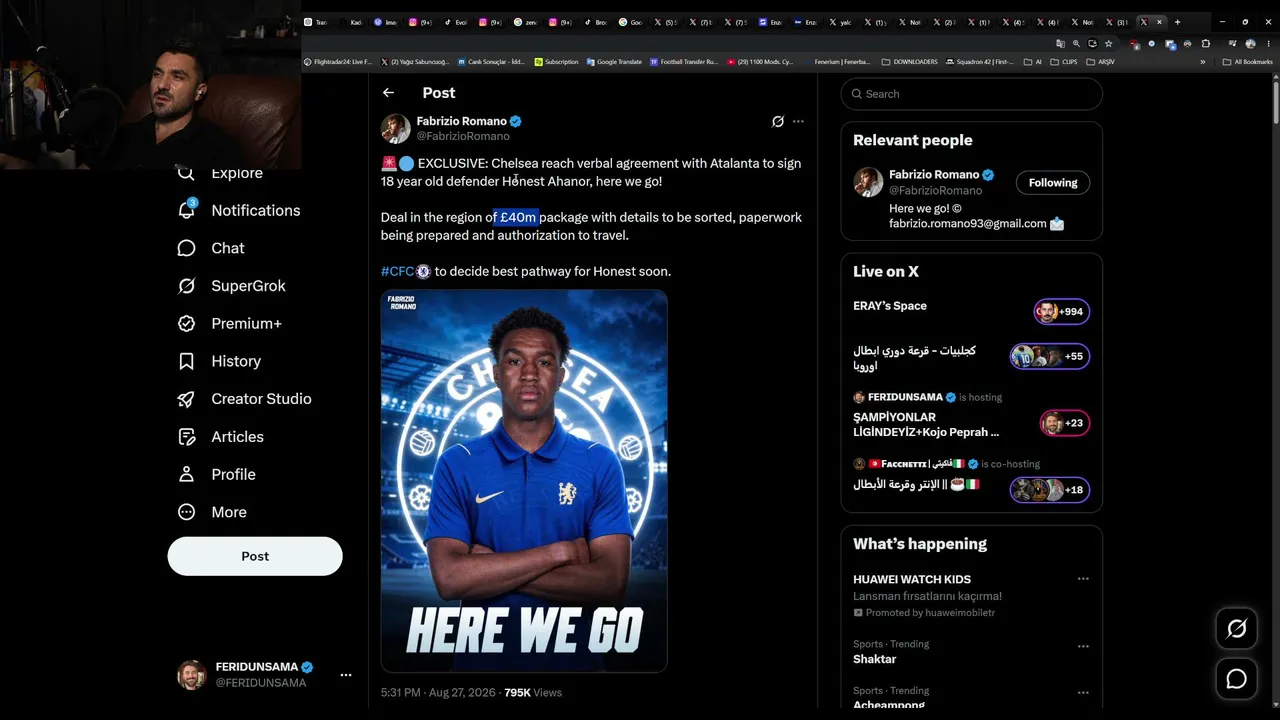
Task: Click the verified badge beside post author name
Action: coord(516,121)
